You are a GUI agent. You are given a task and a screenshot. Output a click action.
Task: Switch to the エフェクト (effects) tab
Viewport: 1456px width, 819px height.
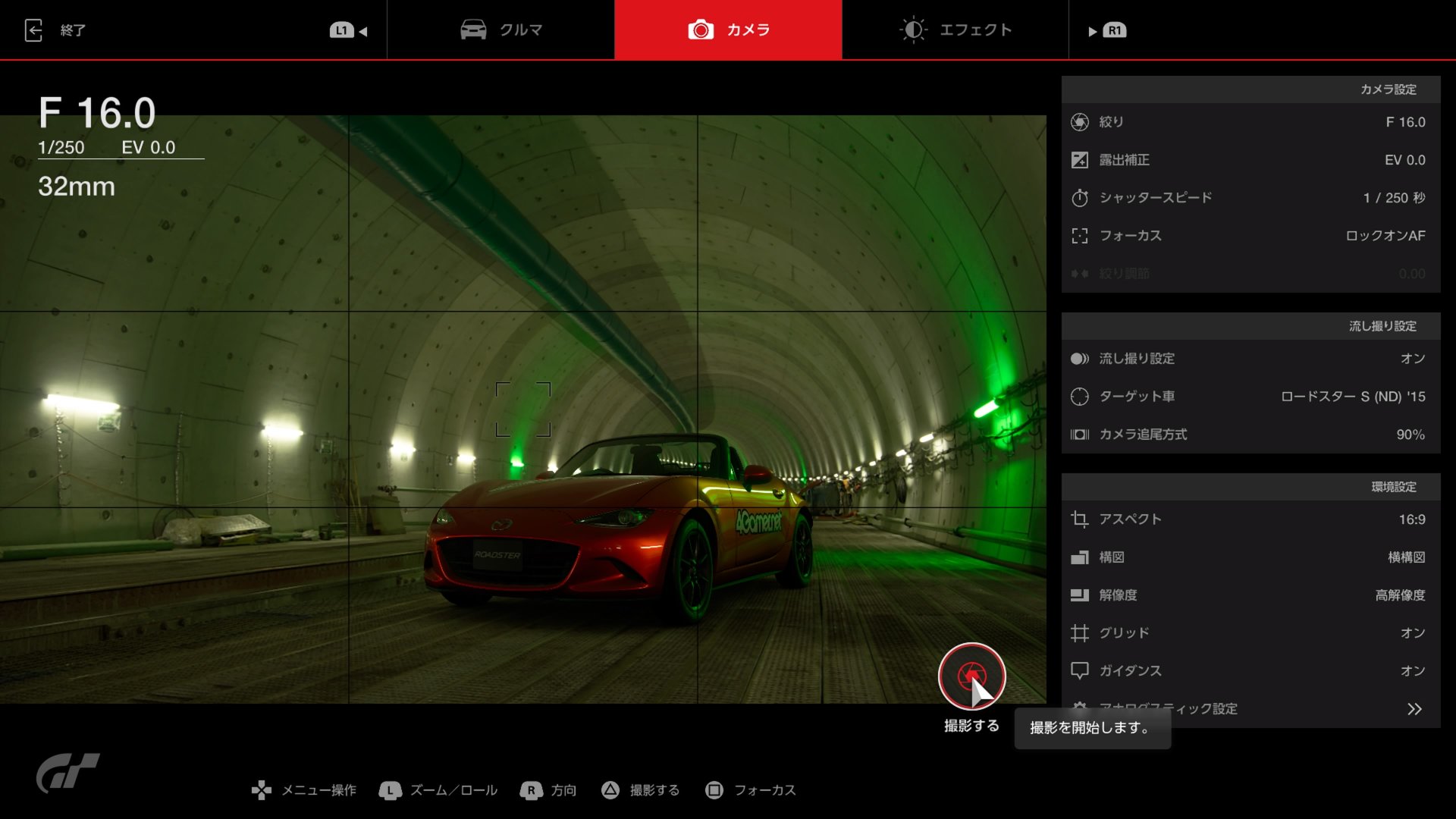tap(955, 30)
